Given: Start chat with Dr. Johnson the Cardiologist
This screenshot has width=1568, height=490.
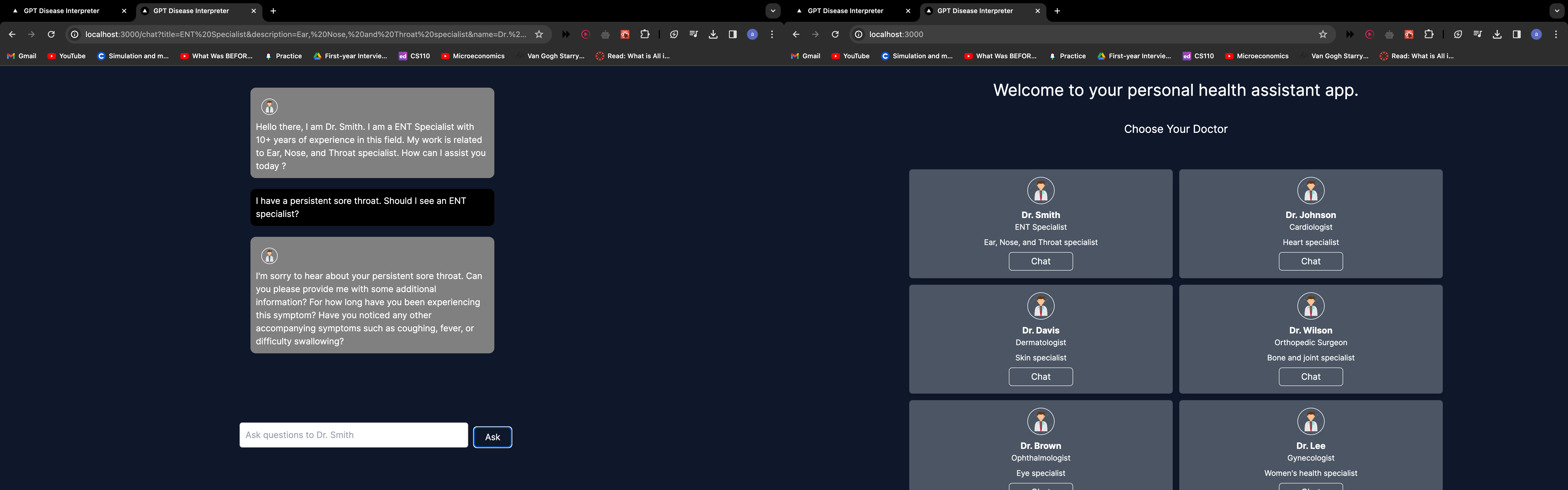Looking at the screenshot, I should point(1310,261).
